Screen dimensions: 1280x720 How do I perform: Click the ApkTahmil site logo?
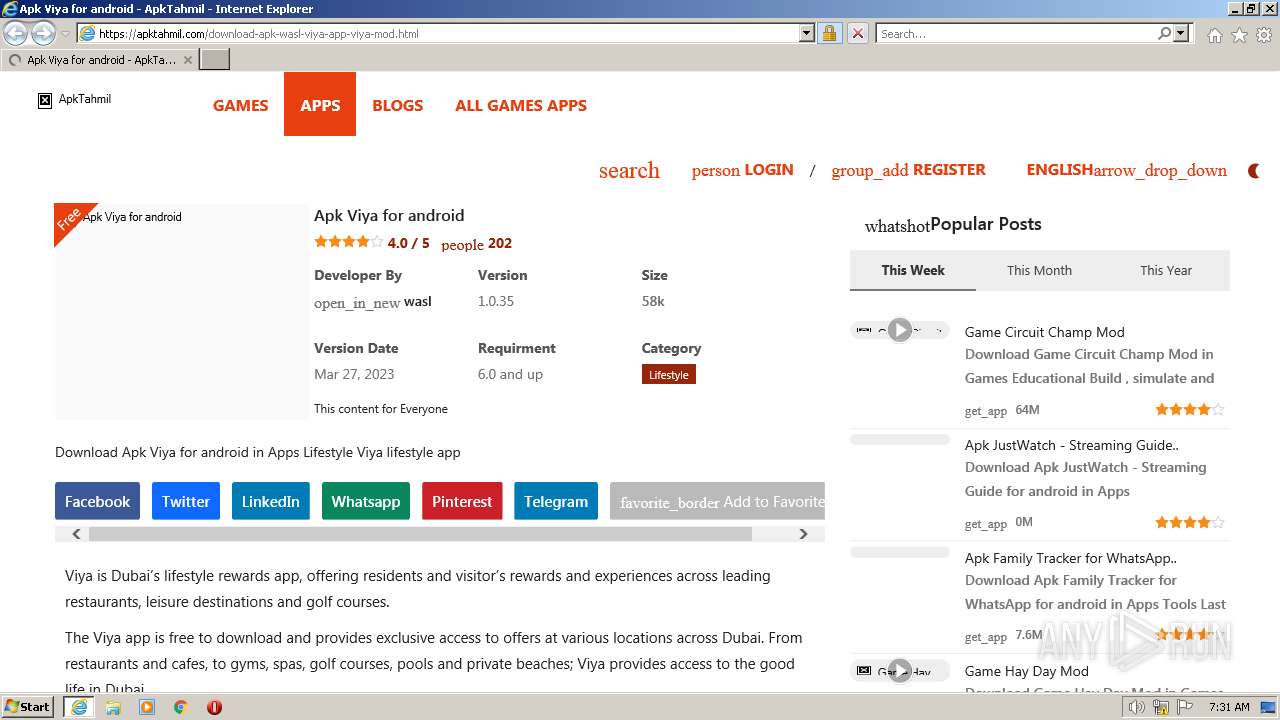coord(75,99)
